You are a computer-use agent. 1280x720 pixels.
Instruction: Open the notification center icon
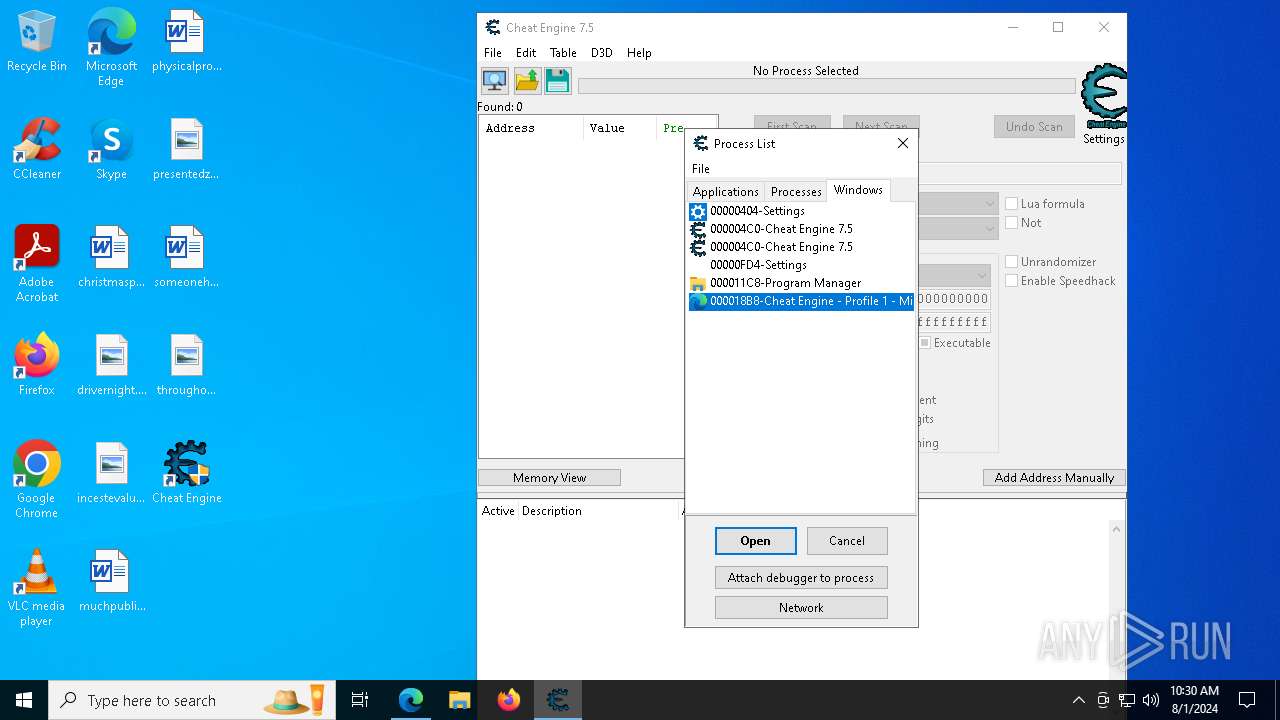(1247, 700)
